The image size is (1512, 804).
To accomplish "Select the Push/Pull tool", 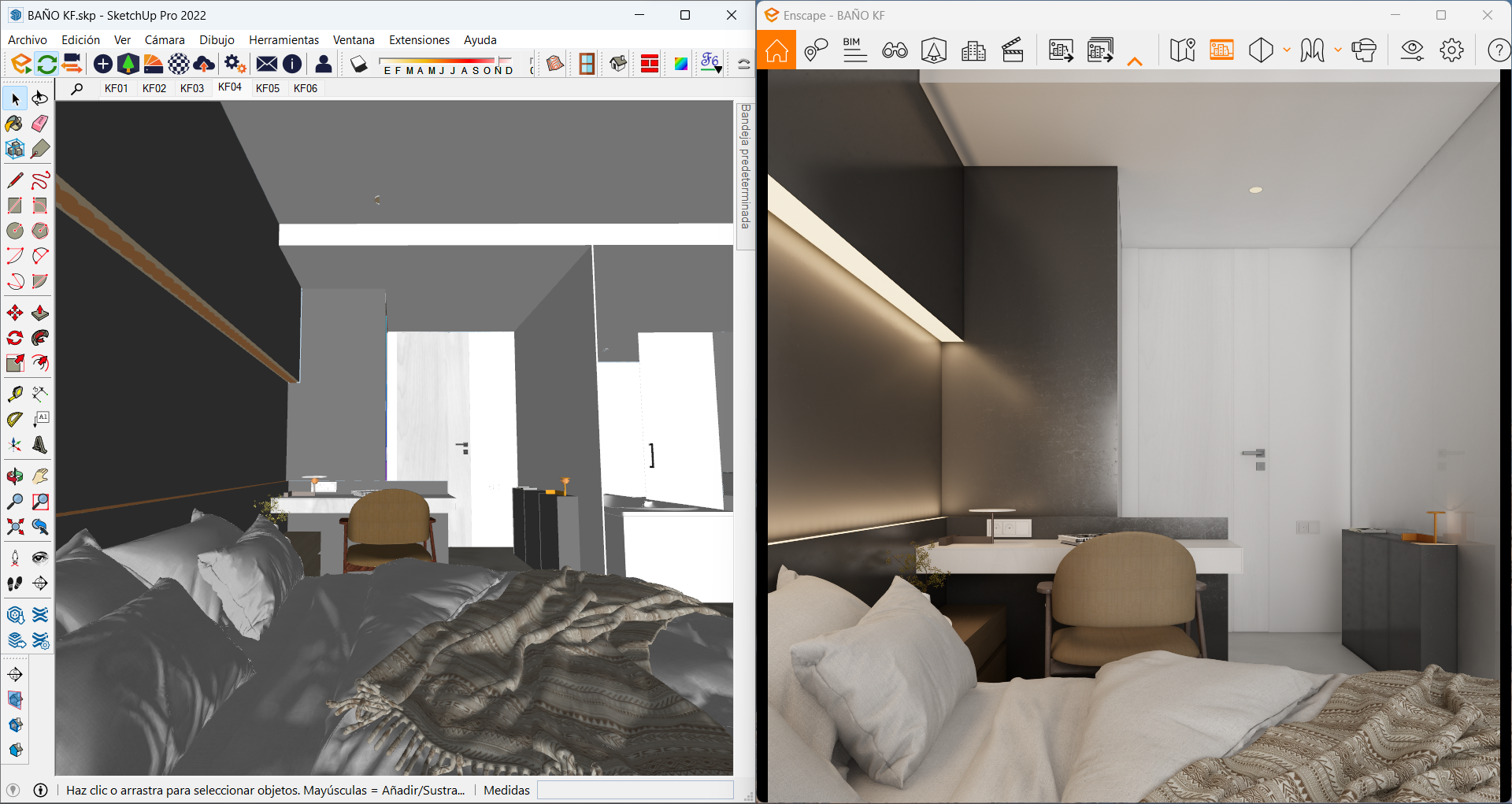I will click(40, 313).
